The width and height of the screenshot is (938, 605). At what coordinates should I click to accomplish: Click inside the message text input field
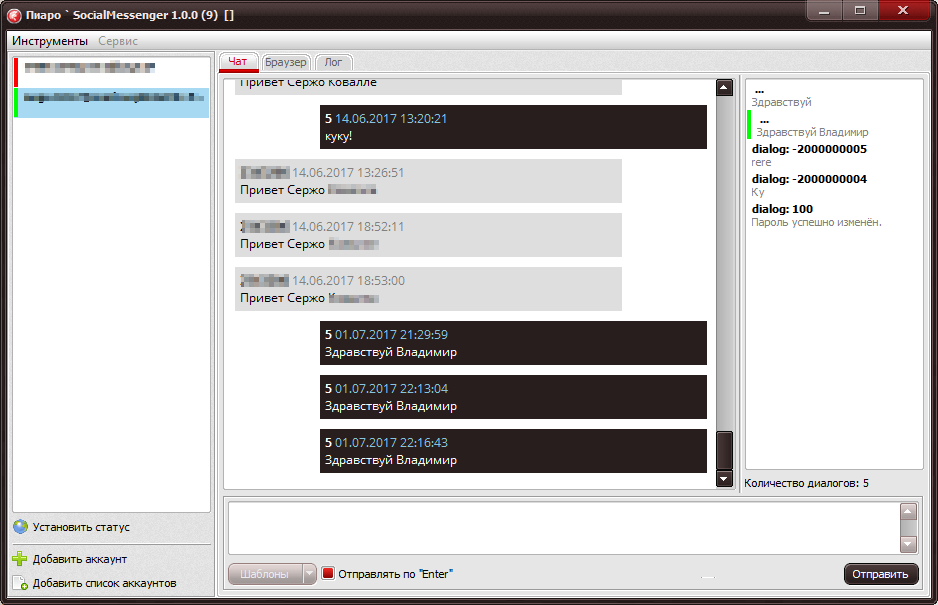pos(560,527)
